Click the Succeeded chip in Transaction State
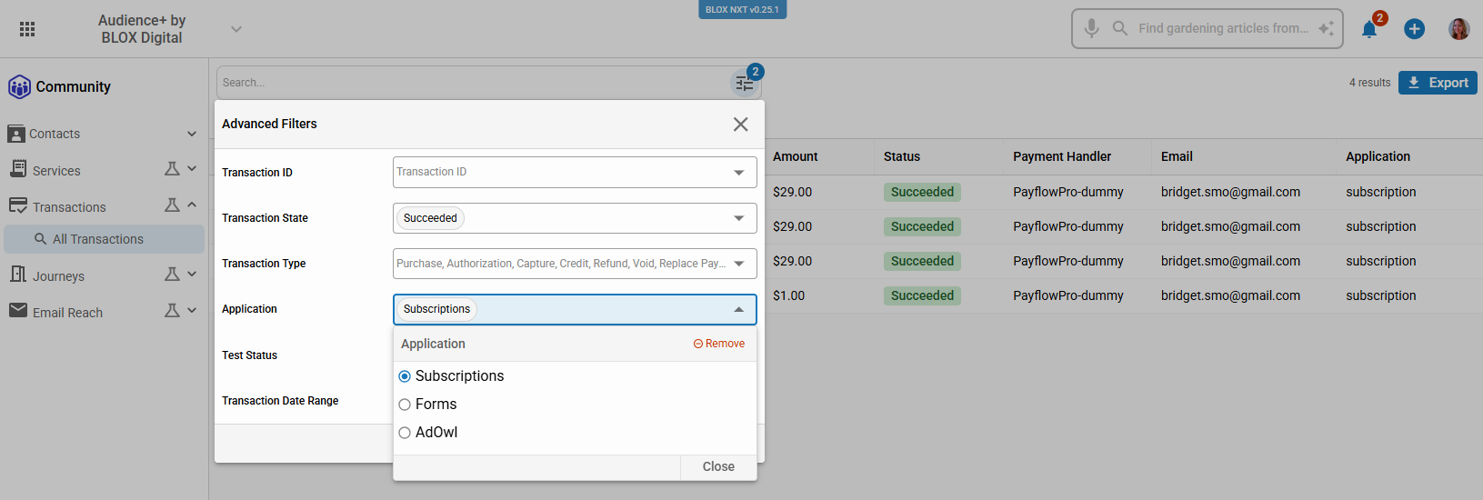 click(431, 218)
